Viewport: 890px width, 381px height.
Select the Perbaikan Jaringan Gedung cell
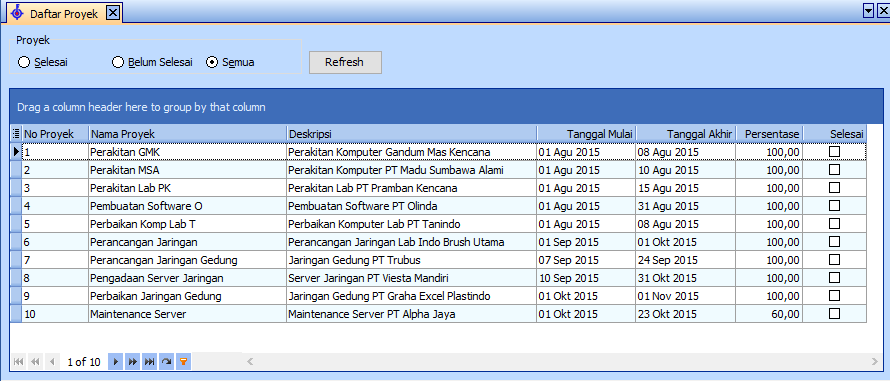tap(187, 296)
